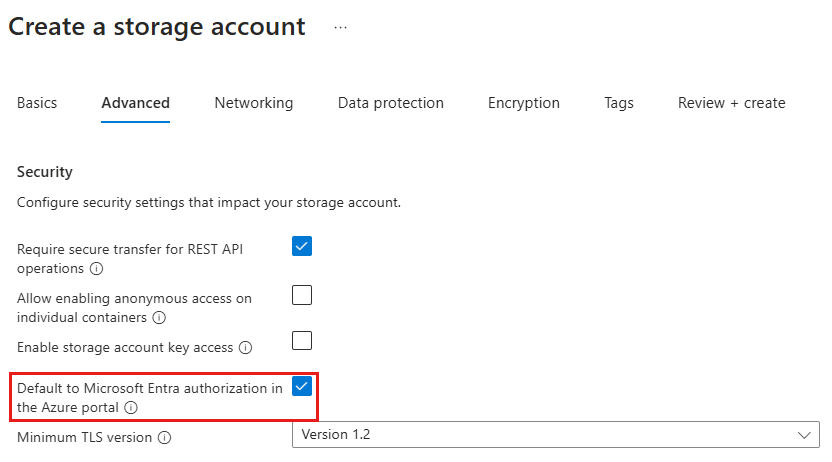The image size is (832, 462).
Task: Show info for storage account key access
Action: coord(246,348)
